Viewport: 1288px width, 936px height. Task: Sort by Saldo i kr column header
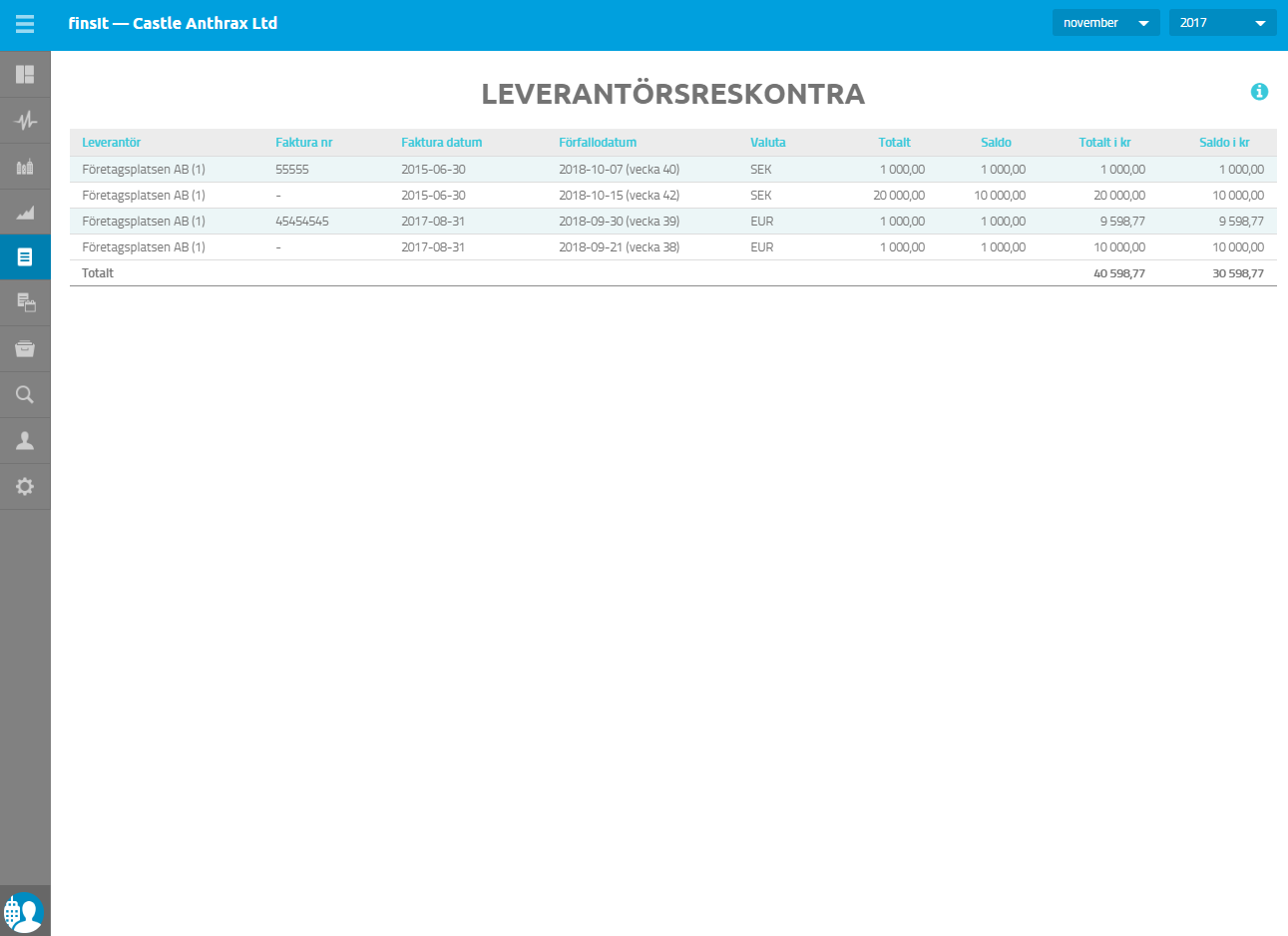tap(1224, 143)
